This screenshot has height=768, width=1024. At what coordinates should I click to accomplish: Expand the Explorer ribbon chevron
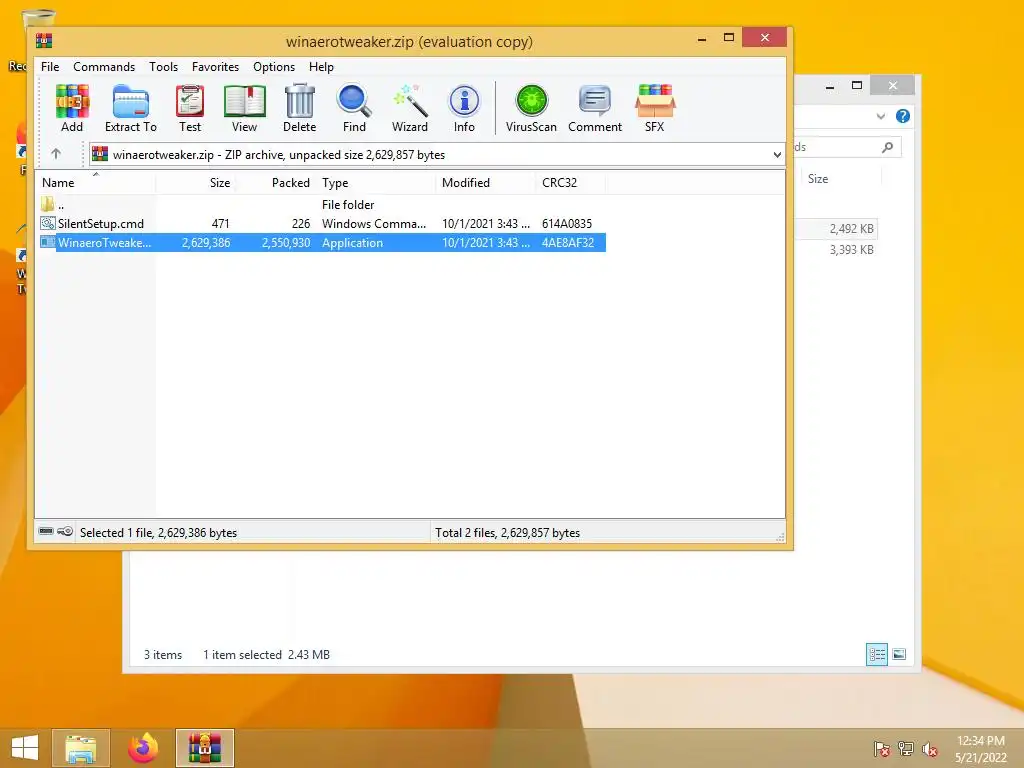pos(881,116)
